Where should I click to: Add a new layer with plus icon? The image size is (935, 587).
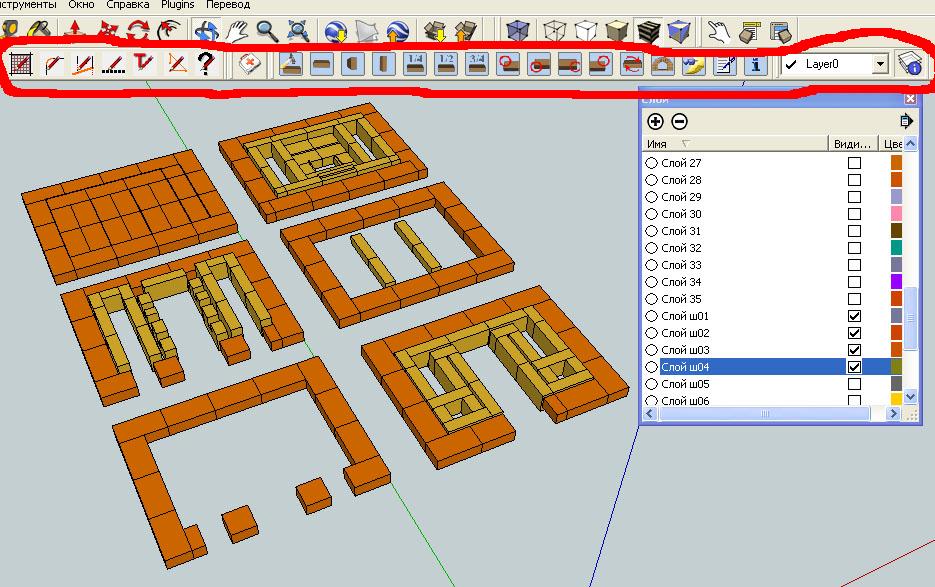pyautogui.click(x=655, y=121)
